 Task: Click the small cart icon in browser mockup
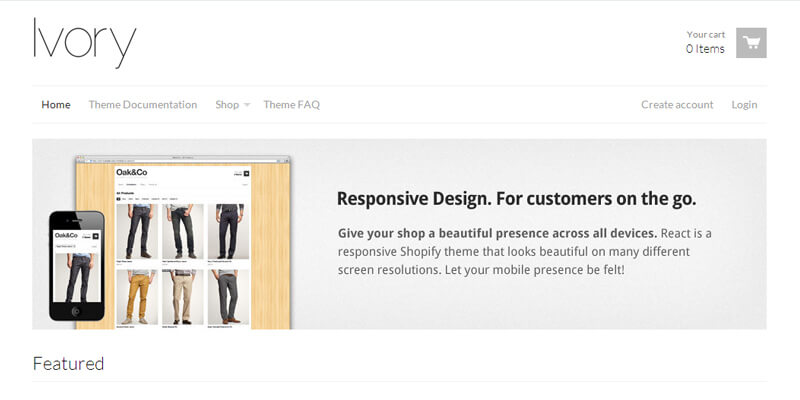245,173
